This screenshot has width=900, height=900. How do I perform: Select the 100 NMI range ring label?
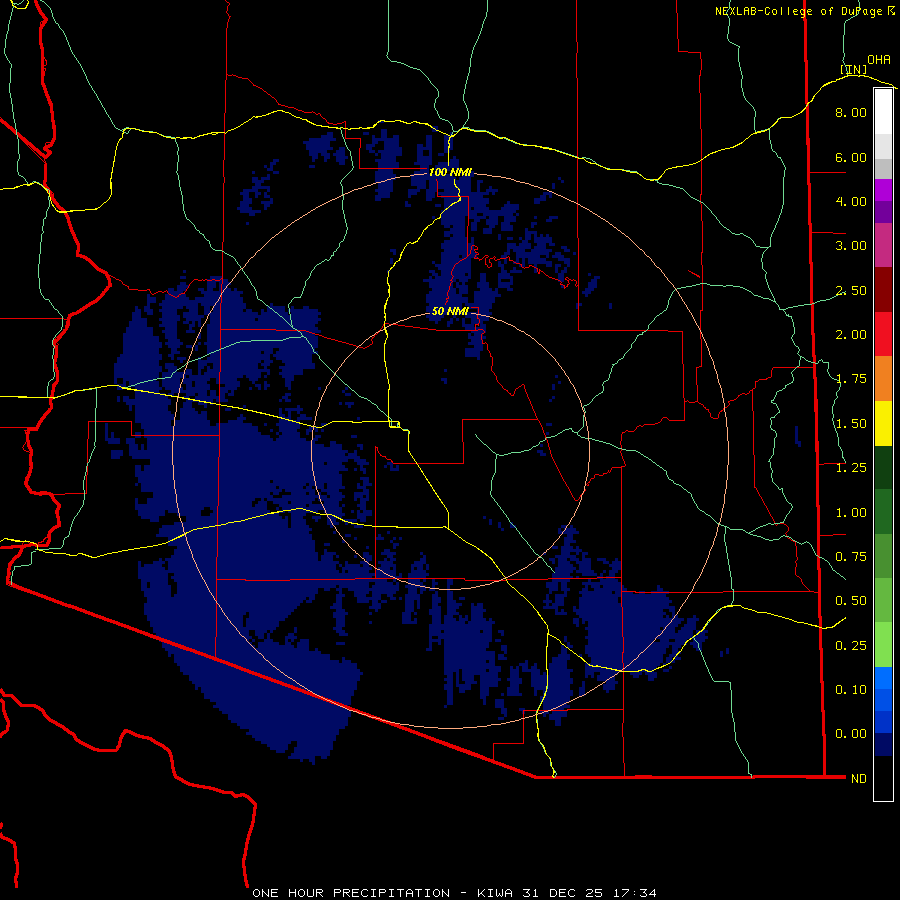point(451,172)
